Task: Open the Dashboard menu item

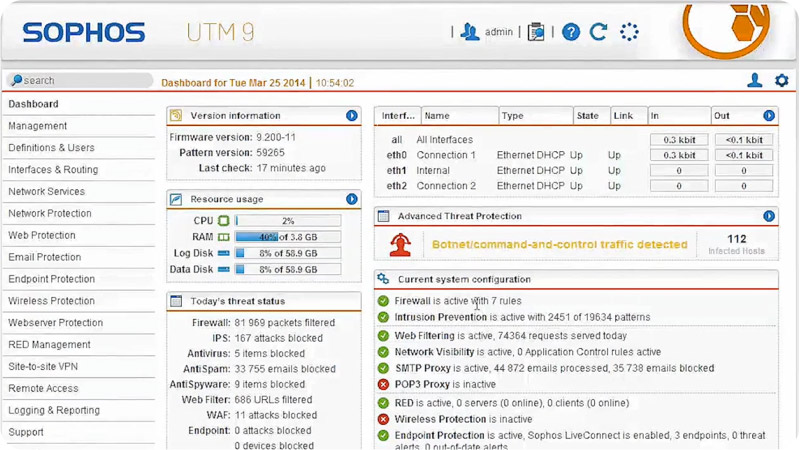Action: pos(33,104)
